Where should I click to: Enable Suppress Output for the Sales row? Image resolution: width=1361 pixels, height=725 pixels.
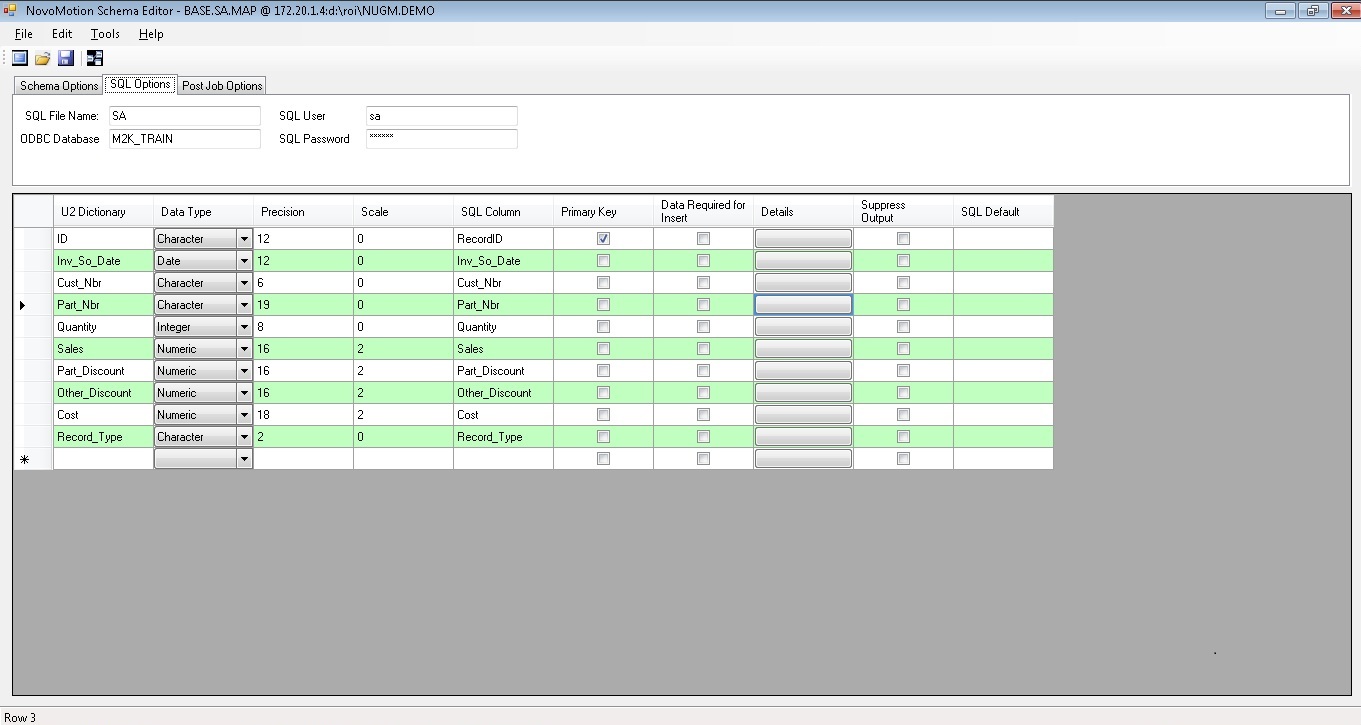pyautogui.click(x=903, y=349)
